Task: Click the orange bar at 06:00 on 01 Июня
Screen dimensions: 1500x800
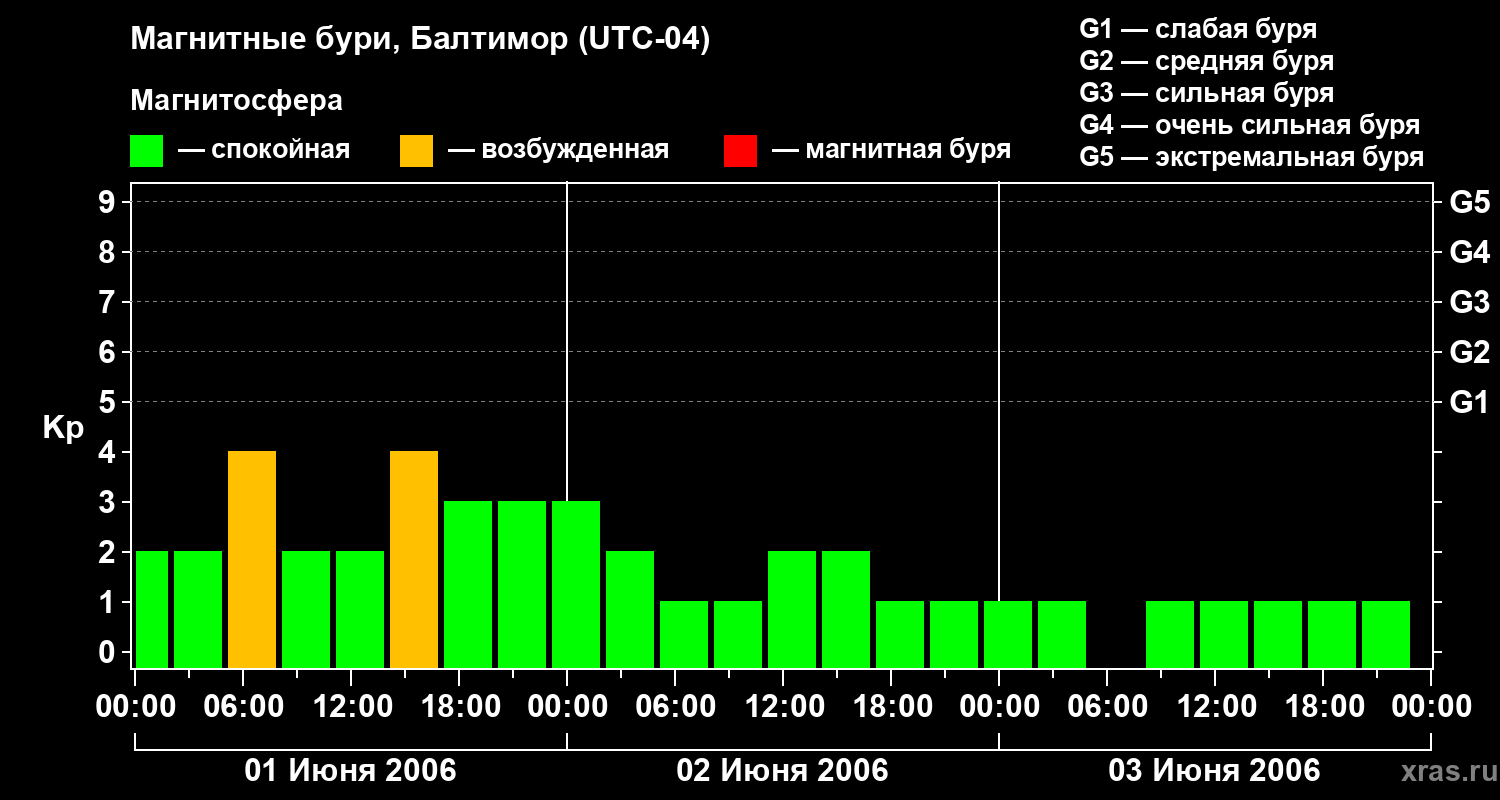Action: [252, 560]
